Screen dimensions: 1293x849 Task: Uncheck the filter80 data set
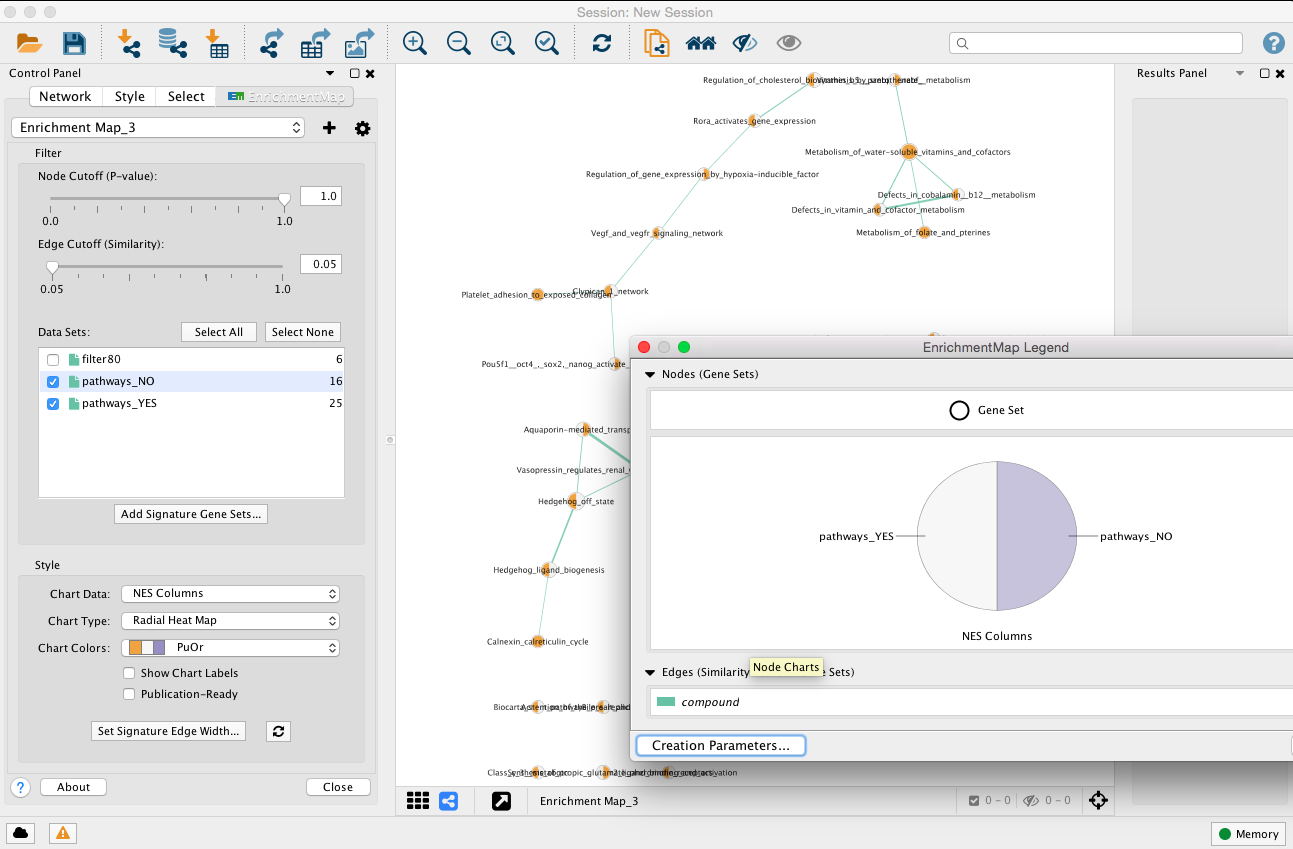click(x=53, y=359)
